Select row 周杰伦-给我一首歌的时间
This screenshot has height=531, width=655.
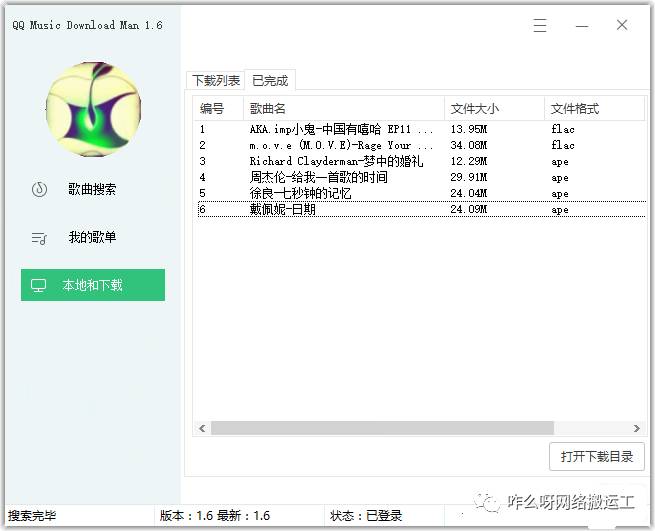tap(421, 177)
